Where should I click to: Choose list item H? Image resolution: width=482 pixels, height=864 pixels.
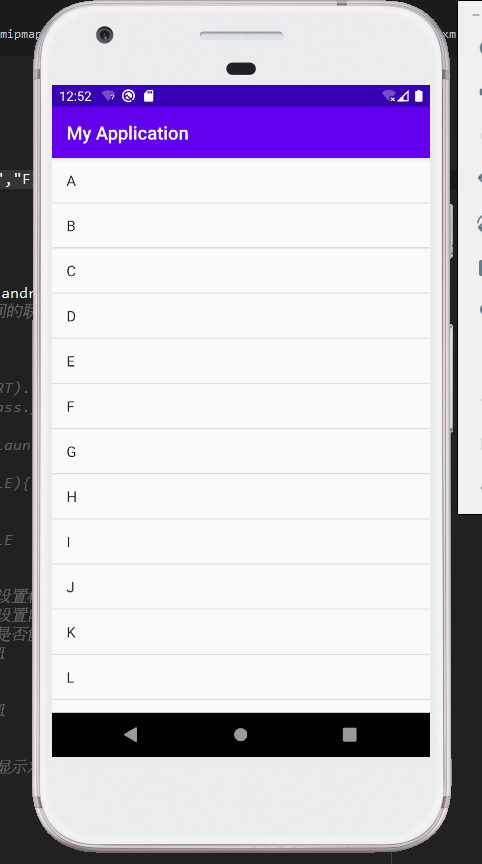point(241,497)
